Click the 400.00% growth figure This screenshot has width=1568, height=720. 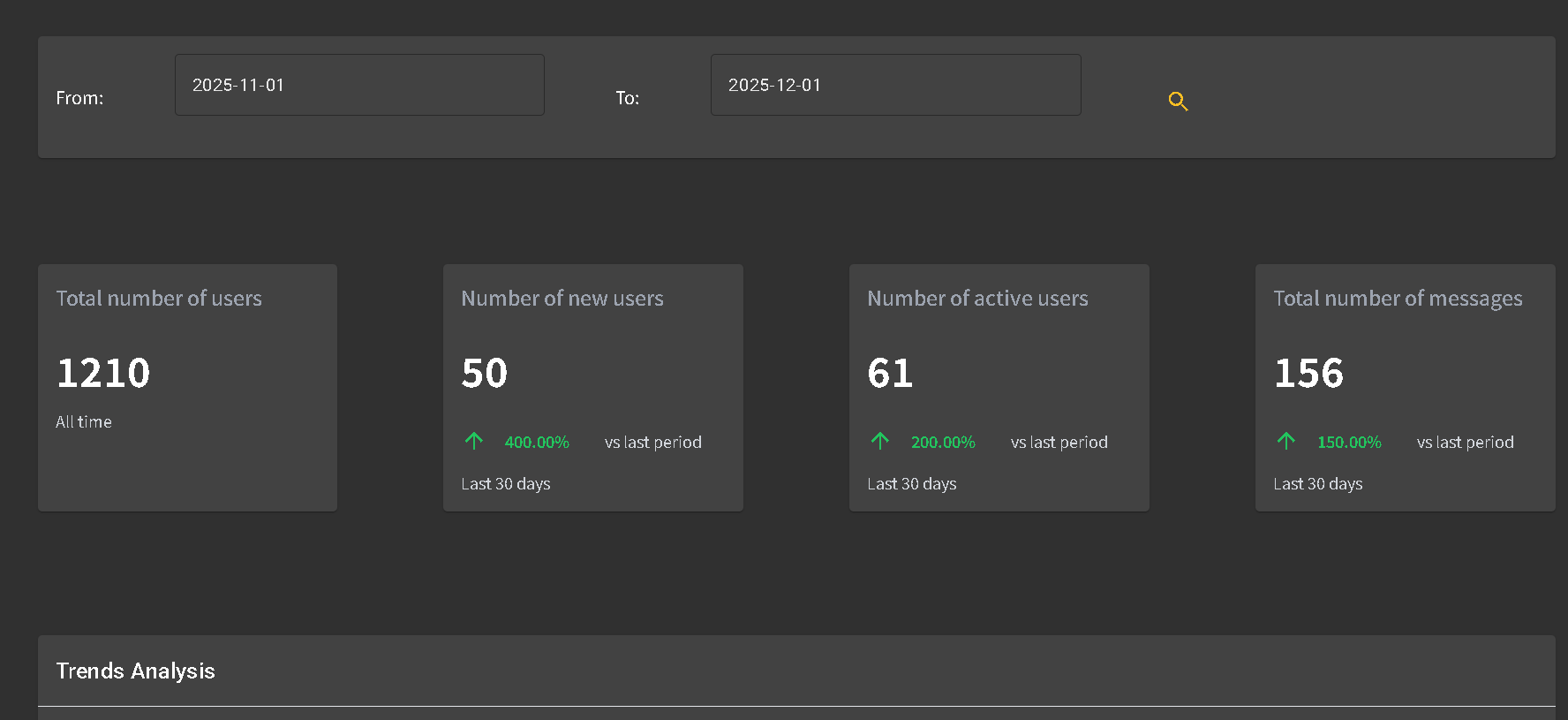[537, 443]
